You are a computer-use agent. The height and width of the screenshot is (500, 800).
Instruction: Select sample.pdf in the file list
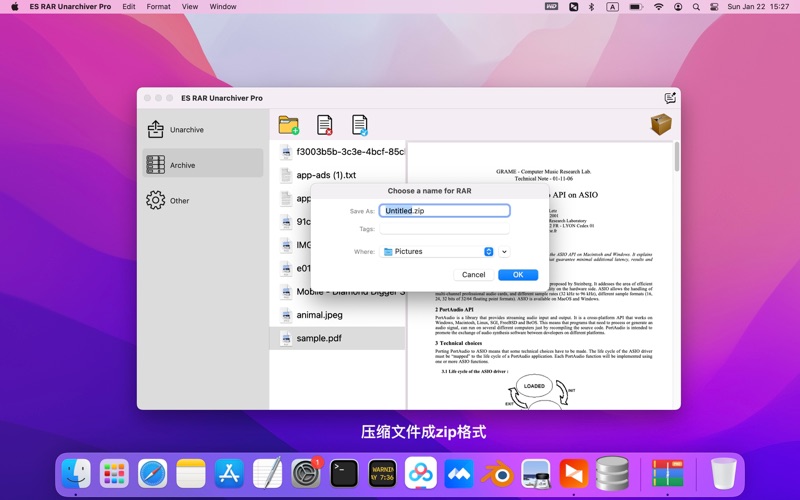(337, 338)
